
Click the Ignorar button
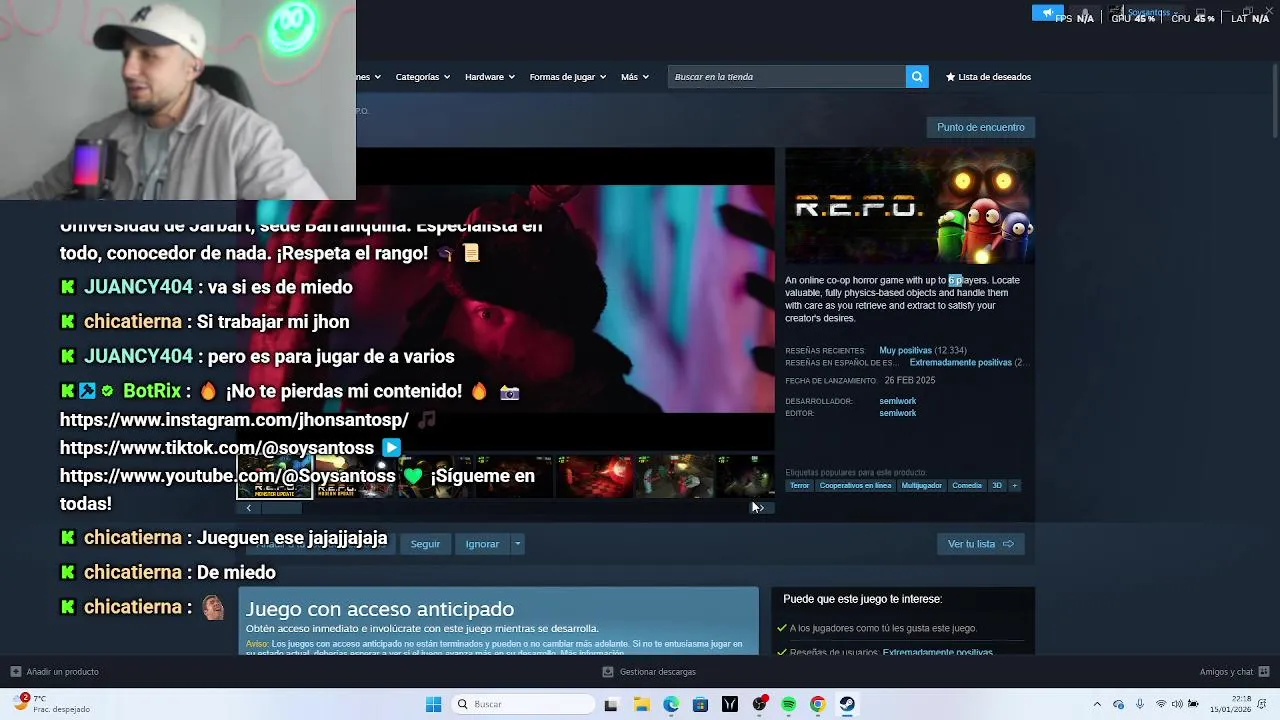pyautogui.click(x=482, y=544)
